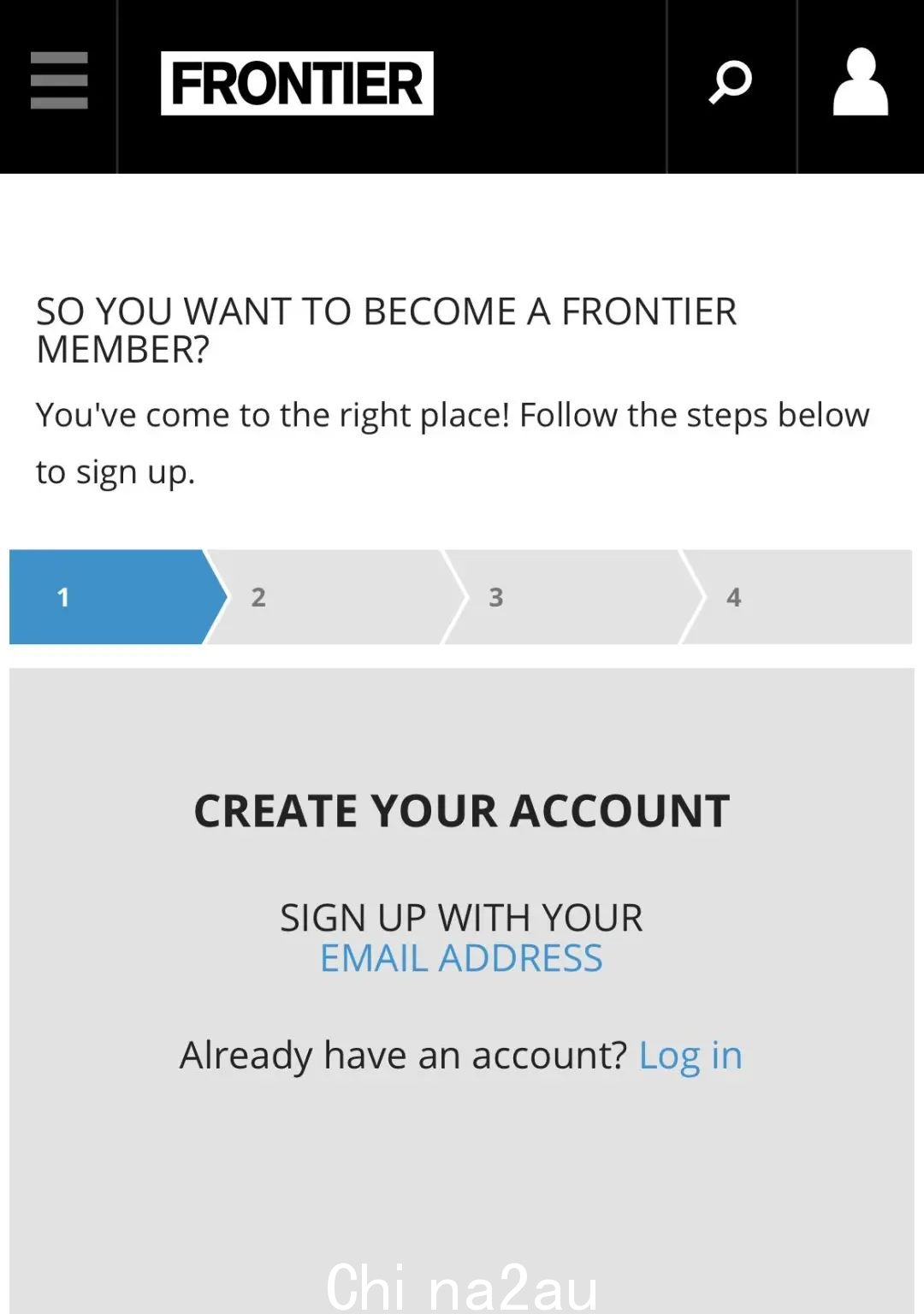Screen dimensions: 924x1314
Task: Open the hamburger navigation menu
Action: (58, 81)
